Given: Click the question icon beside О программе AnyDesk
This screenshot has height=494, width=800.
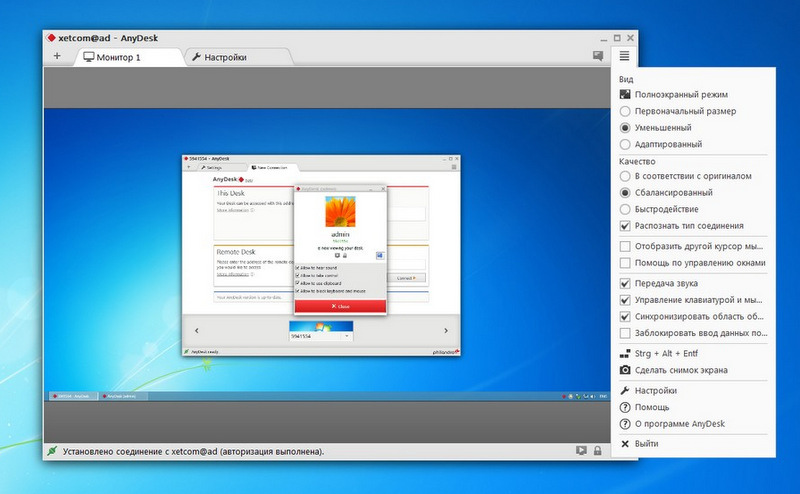Looking at the screenshot, I should (x=625, y=424).
